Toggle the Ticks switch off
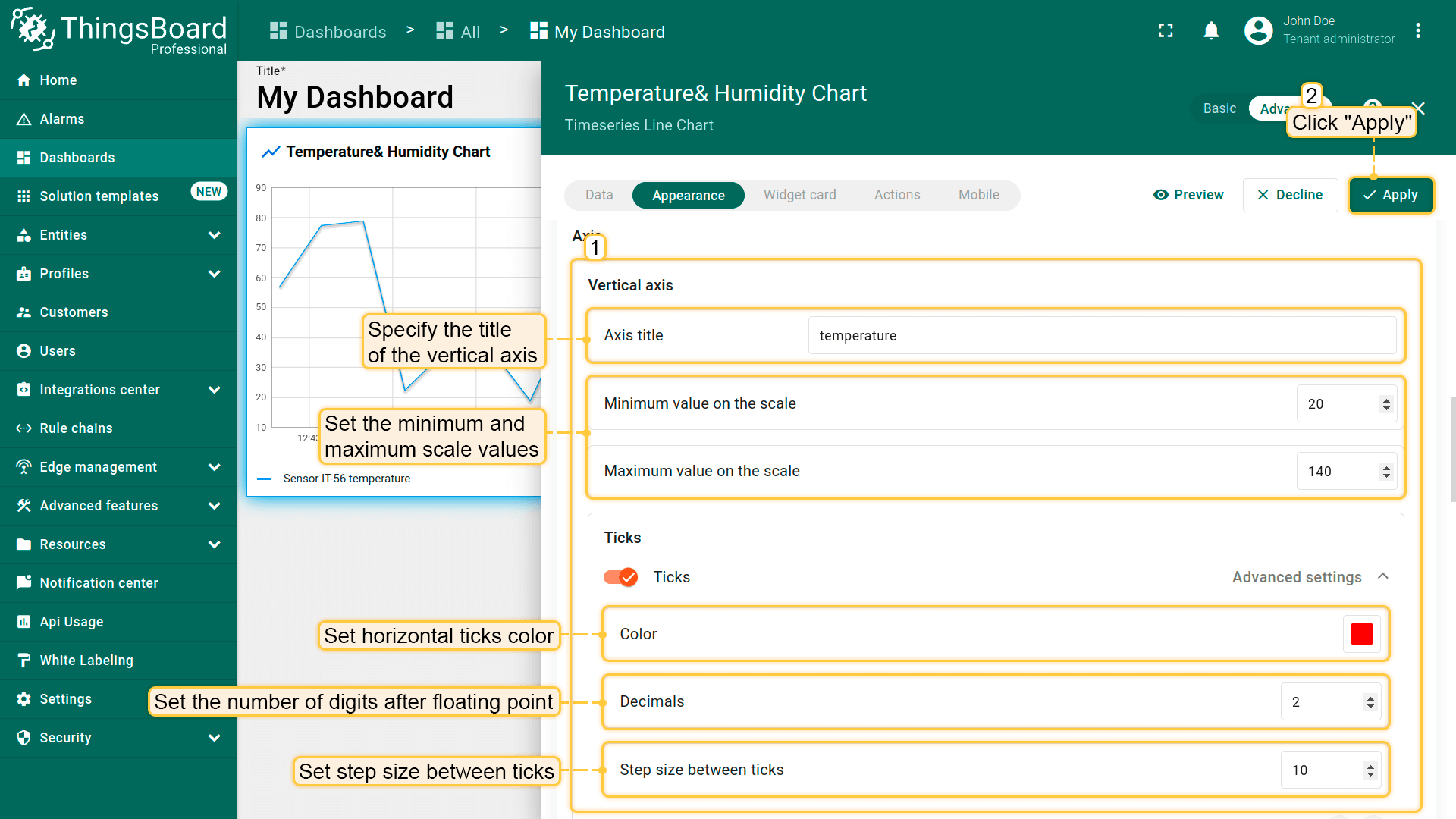This screenshot has height=819, width=1456. point(620,577)
